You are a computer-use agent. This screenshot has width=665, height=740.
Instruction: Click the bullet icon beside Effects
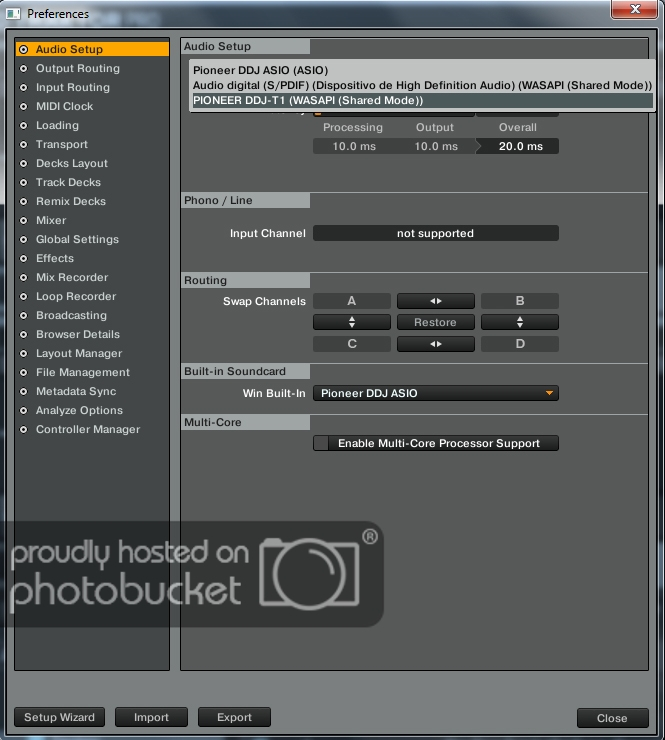click(x=24, y=258)
